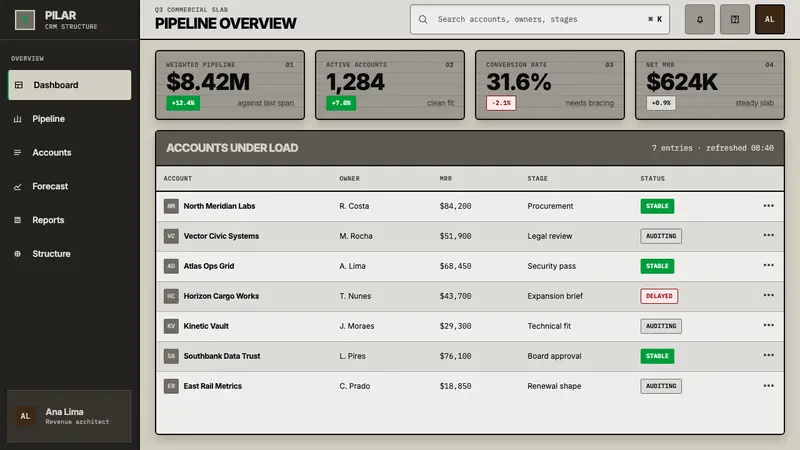This screenshot has width=800, height=450.
Task: Click the HC avatar for Horizon Cargo Works
Action: coord(171,296)
